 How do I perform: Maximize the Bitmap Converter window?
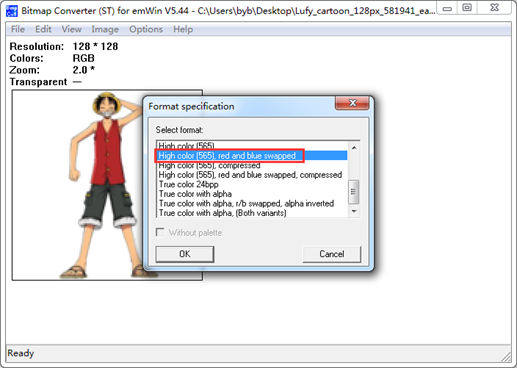click(x=467, y=8)
